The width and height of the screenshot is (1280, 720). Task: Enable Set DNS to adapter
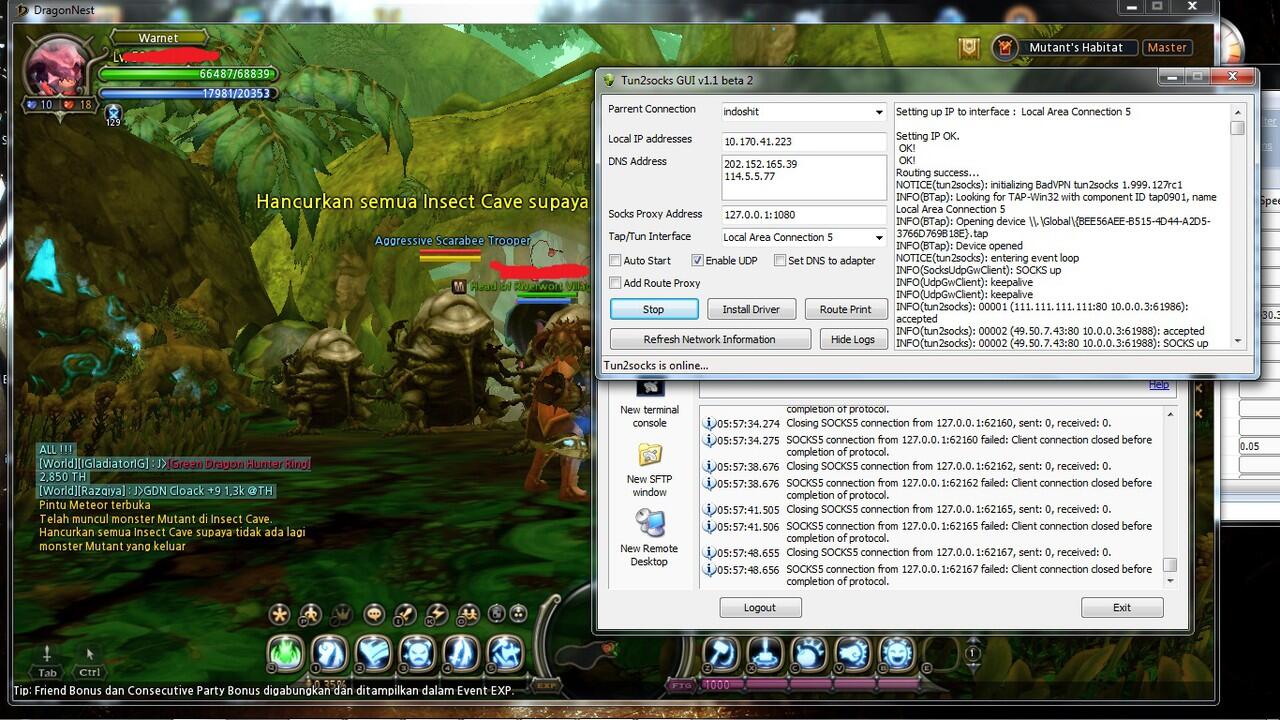click(780, 261)
